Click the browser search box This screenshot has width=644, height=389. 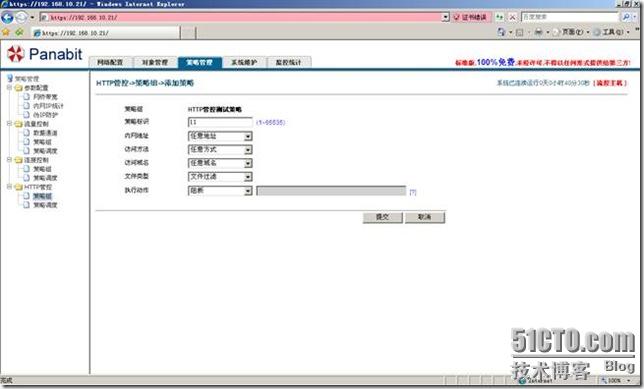[570, 17]
